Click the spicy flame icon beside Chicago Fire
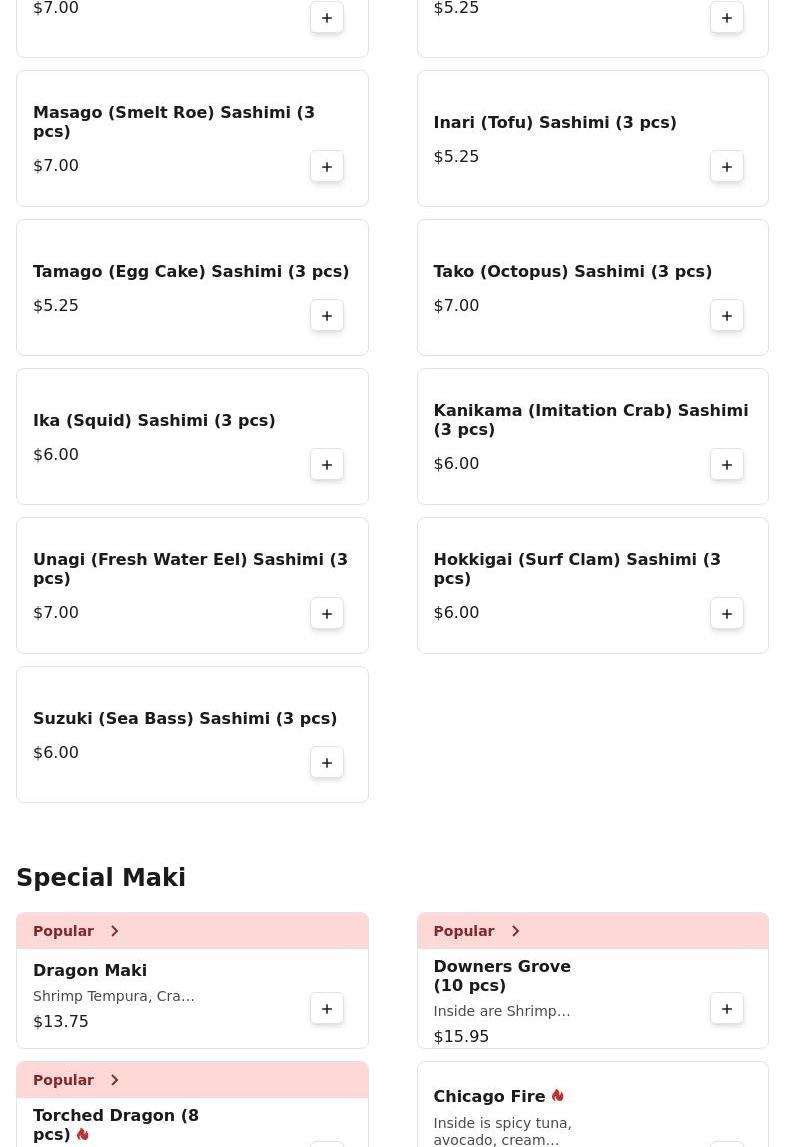This screenshot has width=785, height=1147. (x=558, y=1096)
